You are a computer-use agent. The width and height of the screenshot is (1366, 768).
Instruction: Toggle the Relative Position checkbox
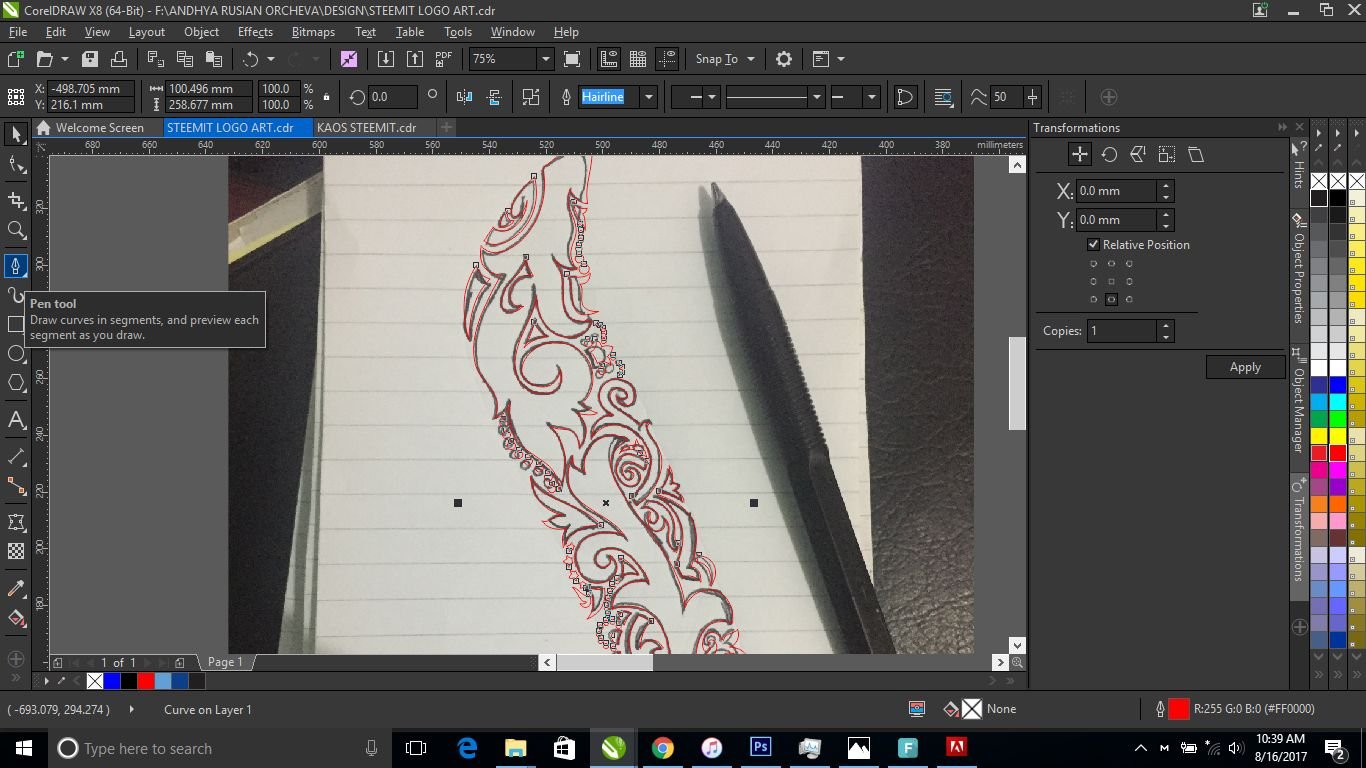click(1093, 244)
